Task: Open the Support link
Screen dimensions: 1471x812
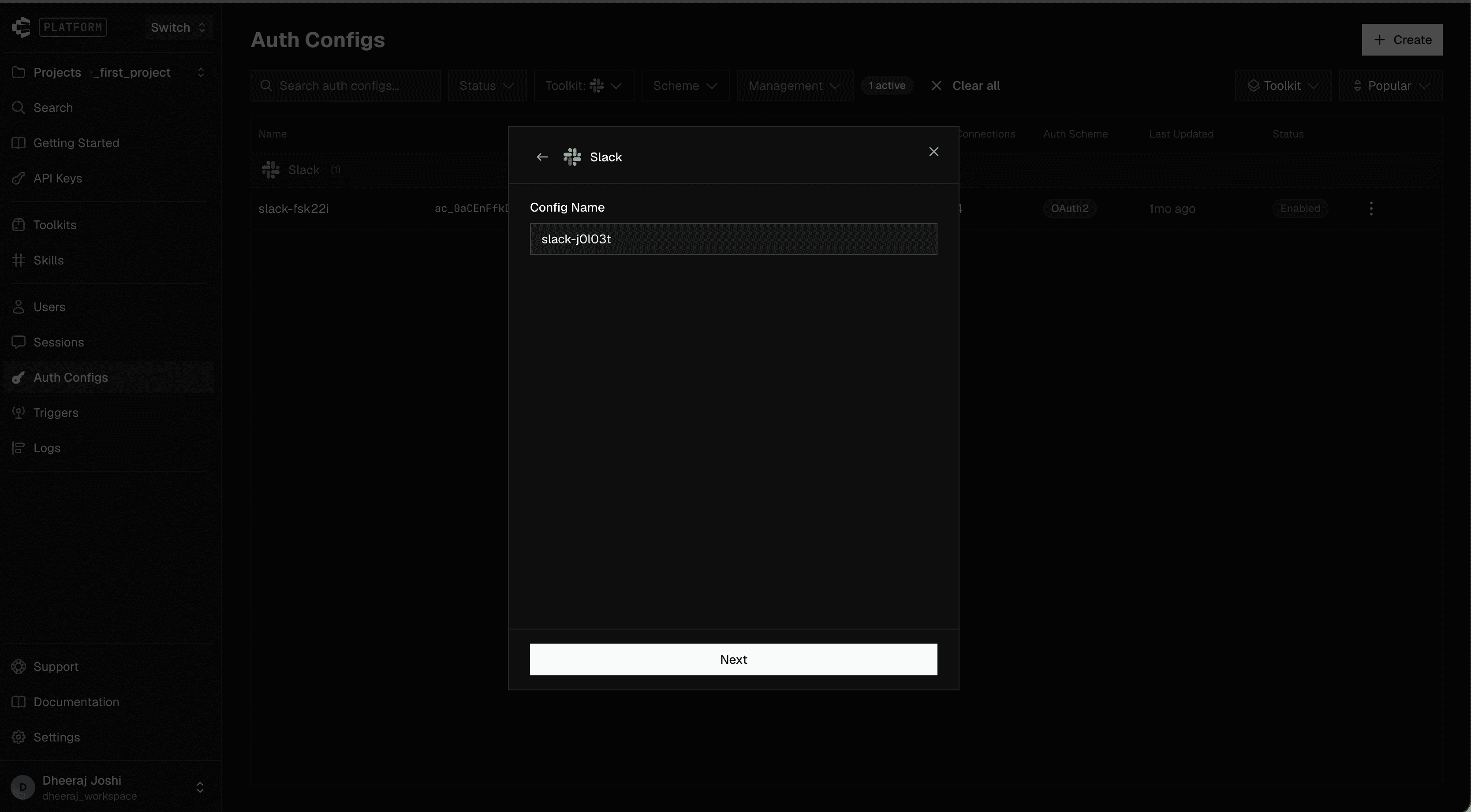Action: point(108,667)
